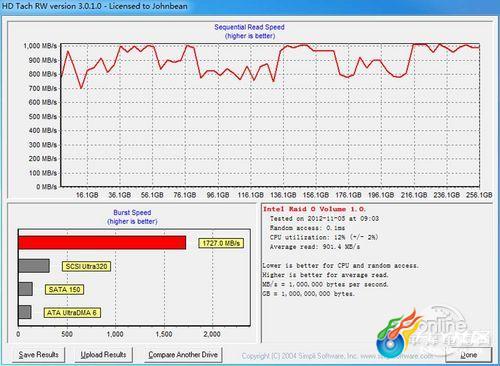Click the Save Results button

tap(39, 355)
